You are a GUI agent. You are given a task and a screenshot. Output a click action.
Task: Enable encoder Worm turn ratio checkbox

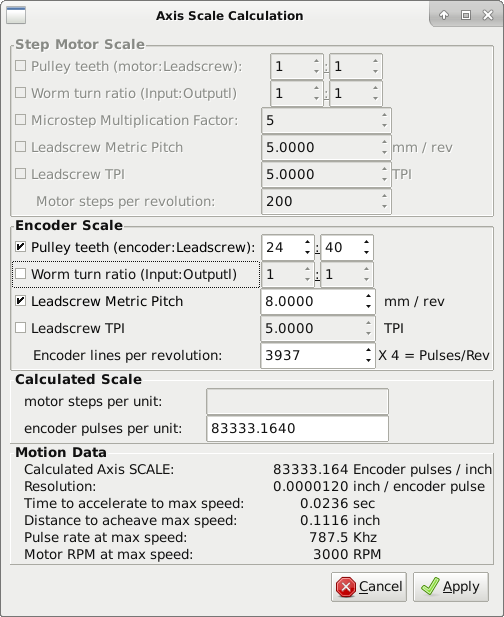coord(20,273)
